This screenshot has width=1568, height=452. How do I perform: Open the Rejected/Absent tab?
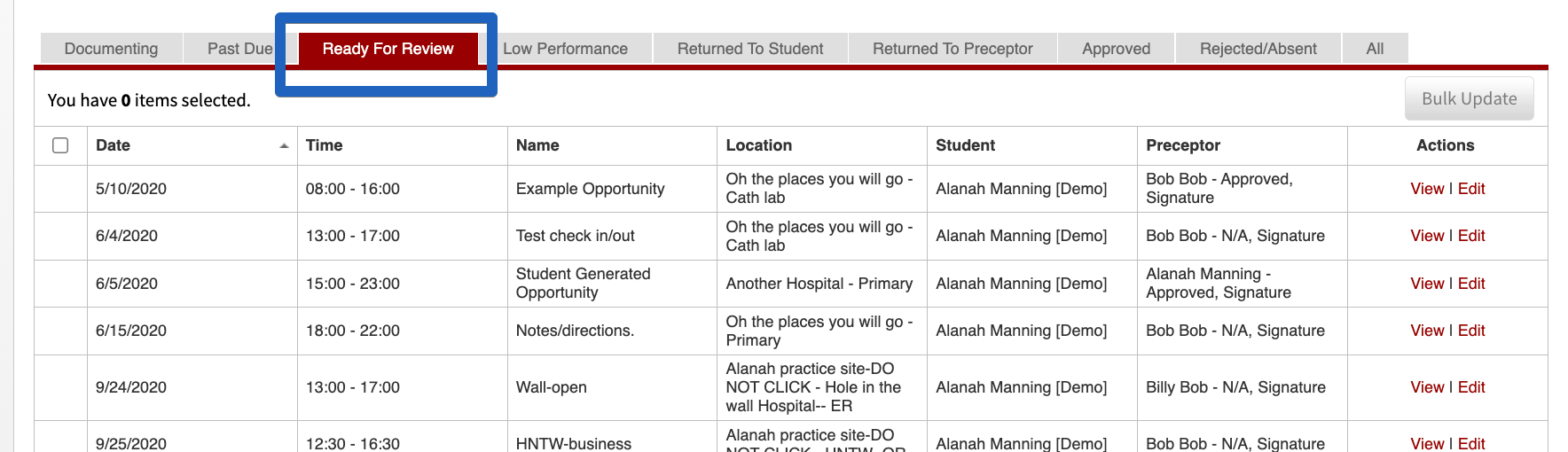click(x=1258, y=49)
